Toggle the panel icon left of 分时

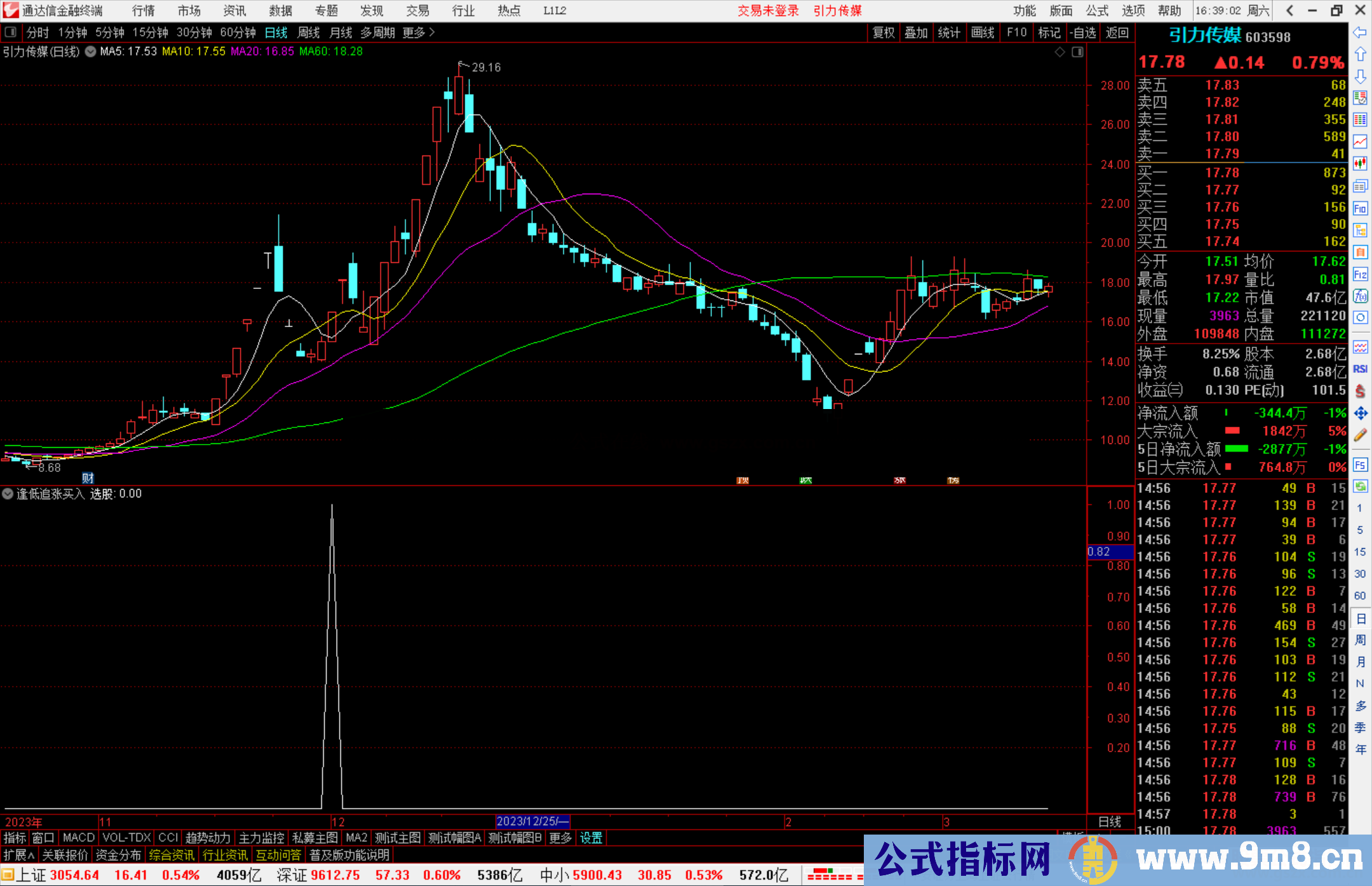pyautogui.click(x=11, y=32)
